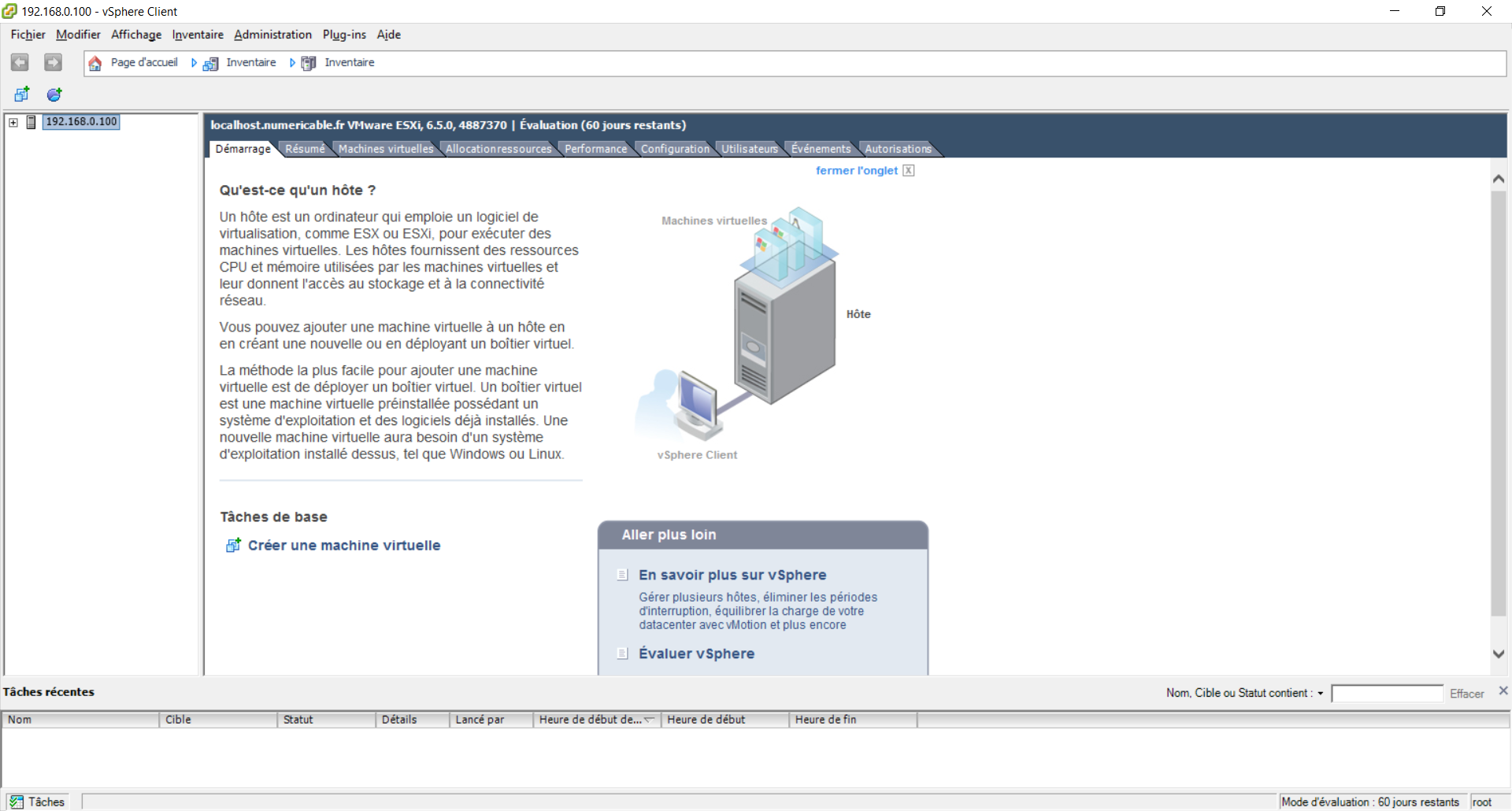Sort tasks by Heure de début column header
The height and width of the screenshot is (811, 1512).
(x=725, y=719)
